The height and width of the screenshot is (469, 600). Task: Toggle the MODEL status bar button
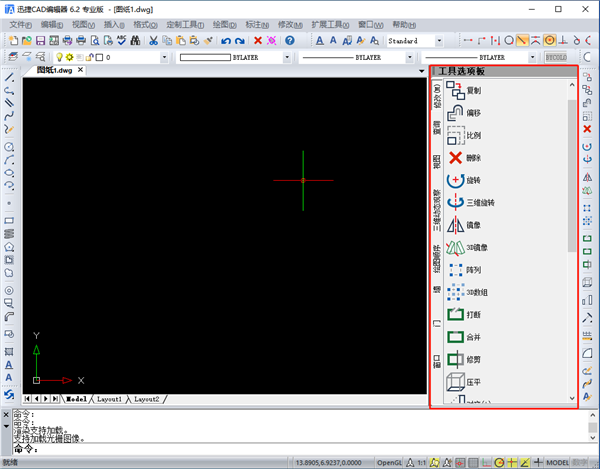557,462
